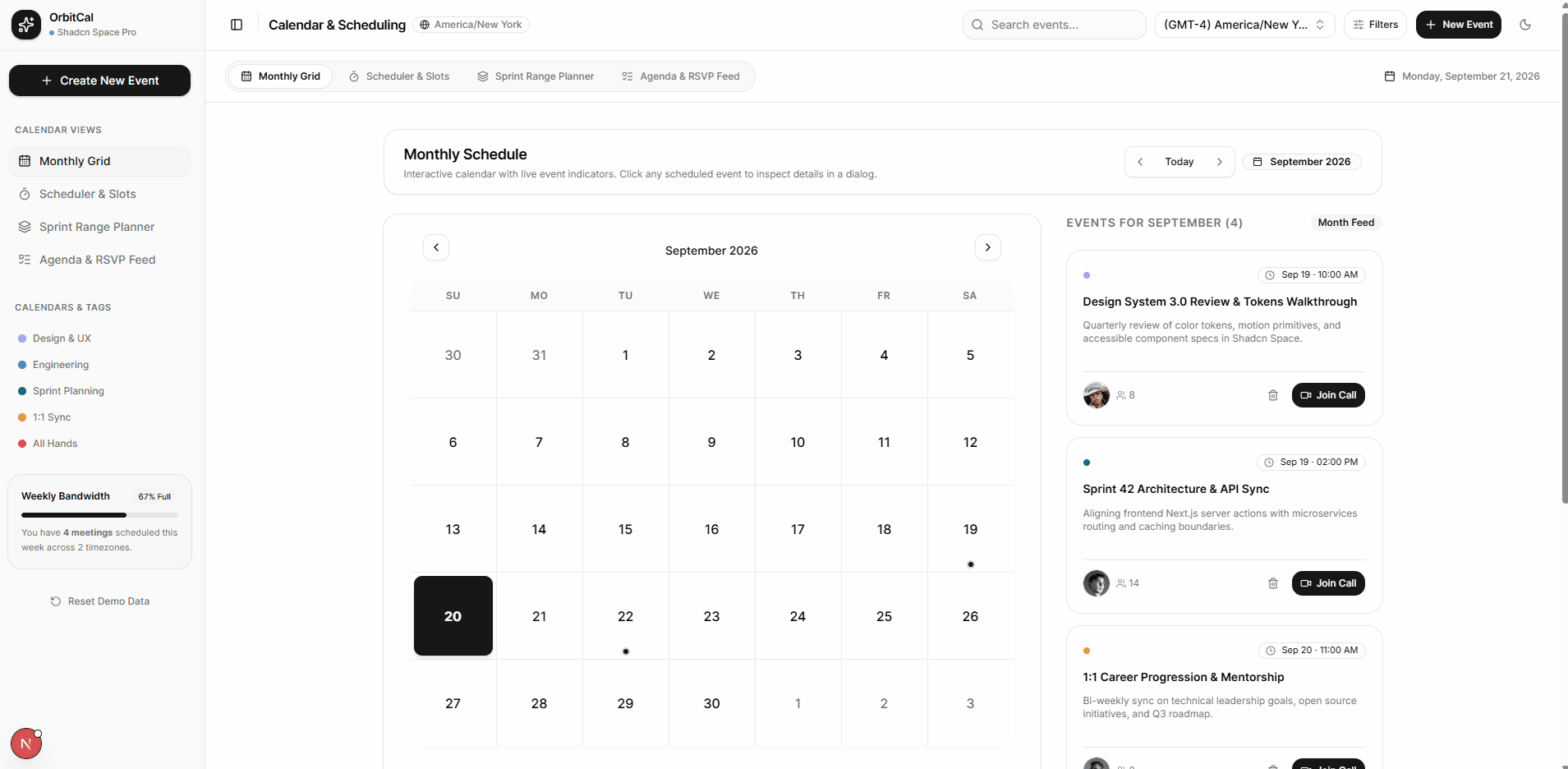This screenshot has width=1568, height=769.
Task: Delete the Sprint 42 Architecture event
Action: [x=1273, y=583]
